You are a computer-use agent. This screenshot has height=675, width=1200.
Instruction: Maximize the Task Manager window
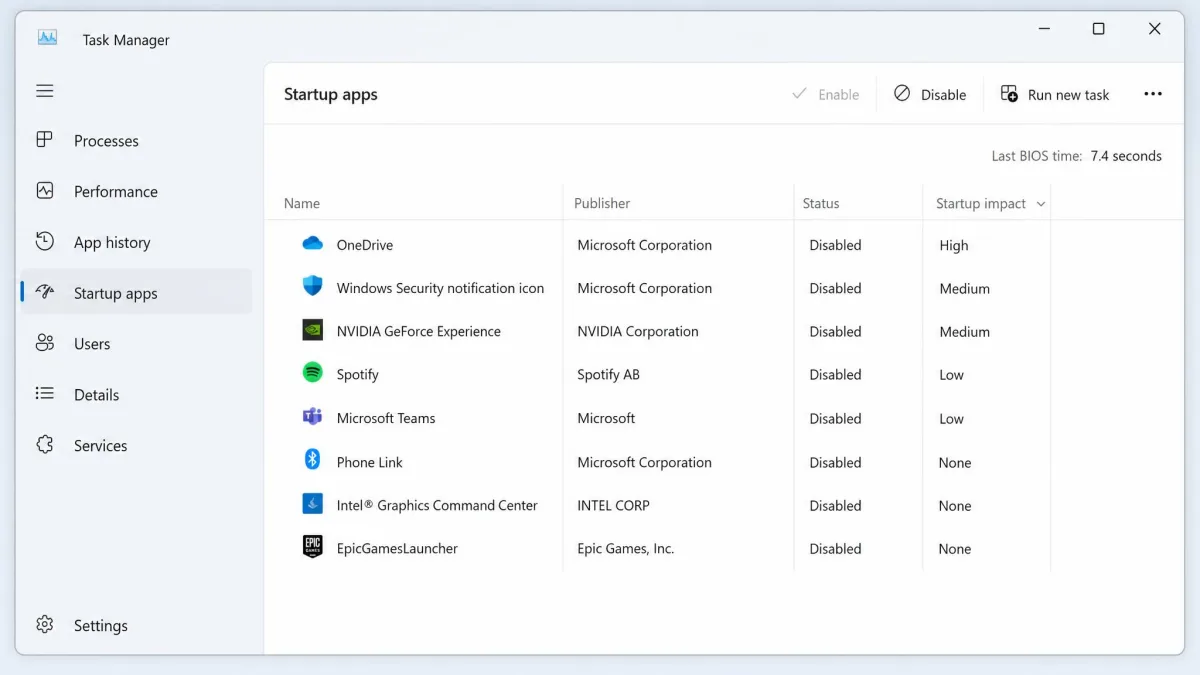1098,29
